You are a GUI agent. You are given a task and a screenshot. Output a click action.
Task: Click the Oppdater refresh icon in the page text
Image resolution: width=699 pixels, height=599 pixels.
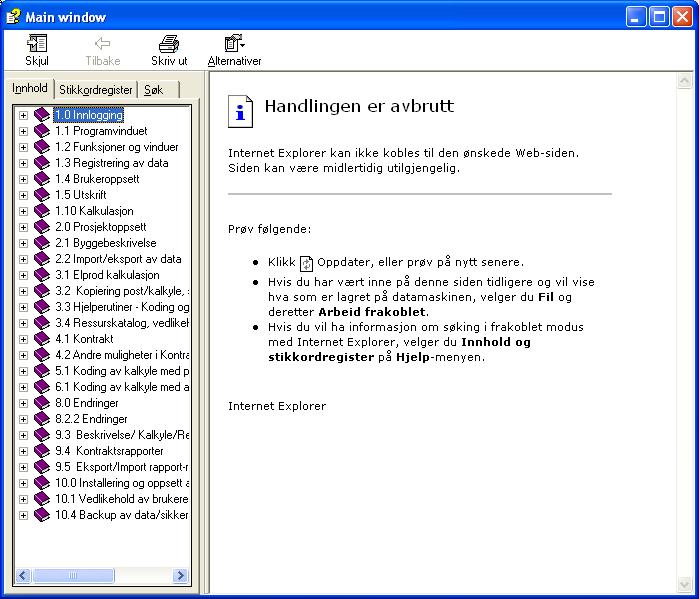coord(306,263)
